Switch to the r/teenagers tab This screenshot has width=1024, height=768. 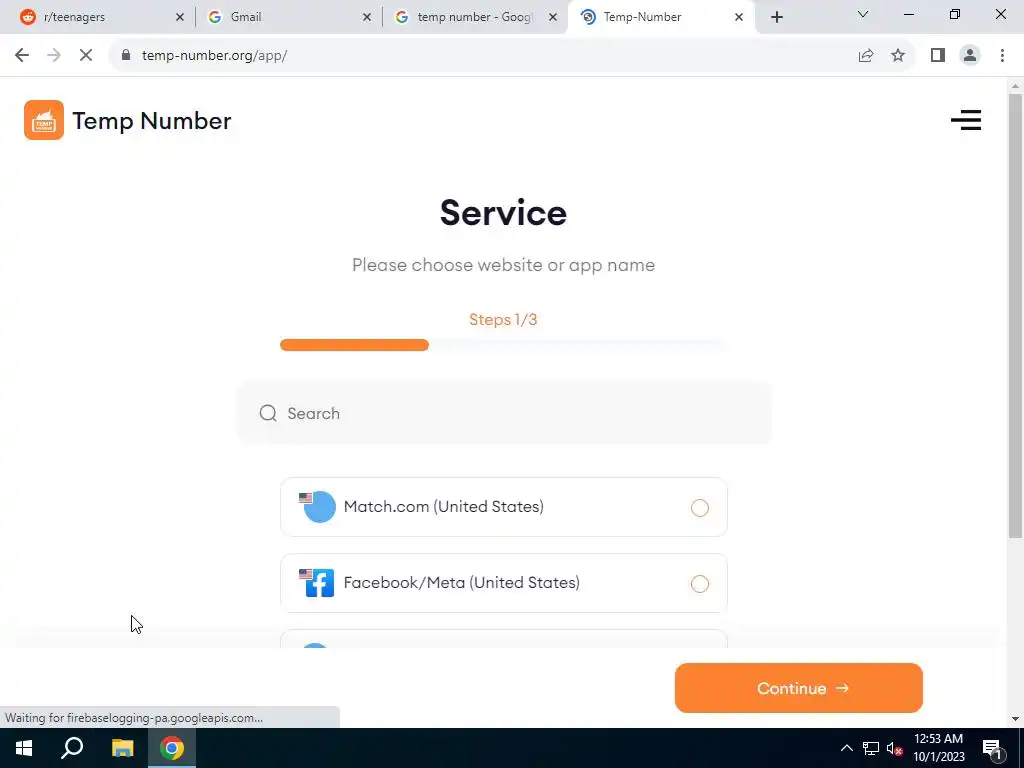(98, 17)
